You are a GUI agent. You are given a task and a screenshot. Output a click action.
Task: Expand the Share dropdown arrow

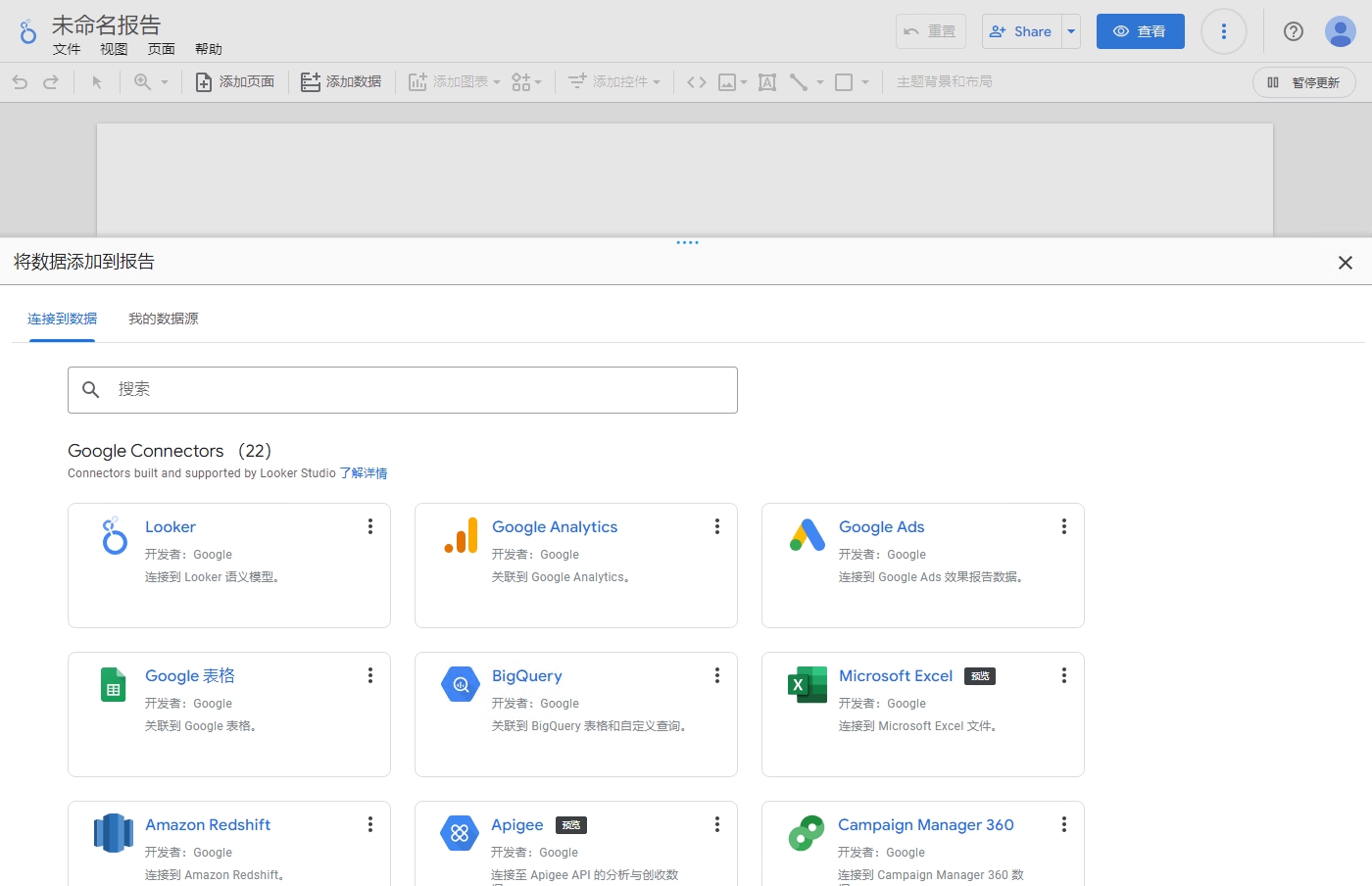tap(1071, 31)
